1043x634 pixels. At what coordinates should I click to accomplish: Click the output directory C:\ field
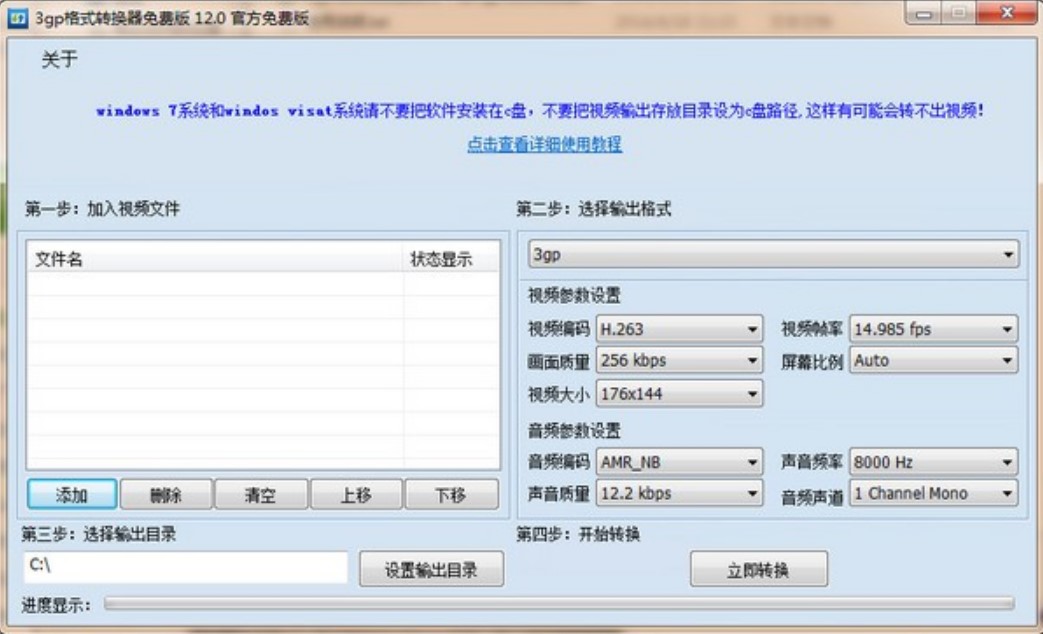click(186, 567)
